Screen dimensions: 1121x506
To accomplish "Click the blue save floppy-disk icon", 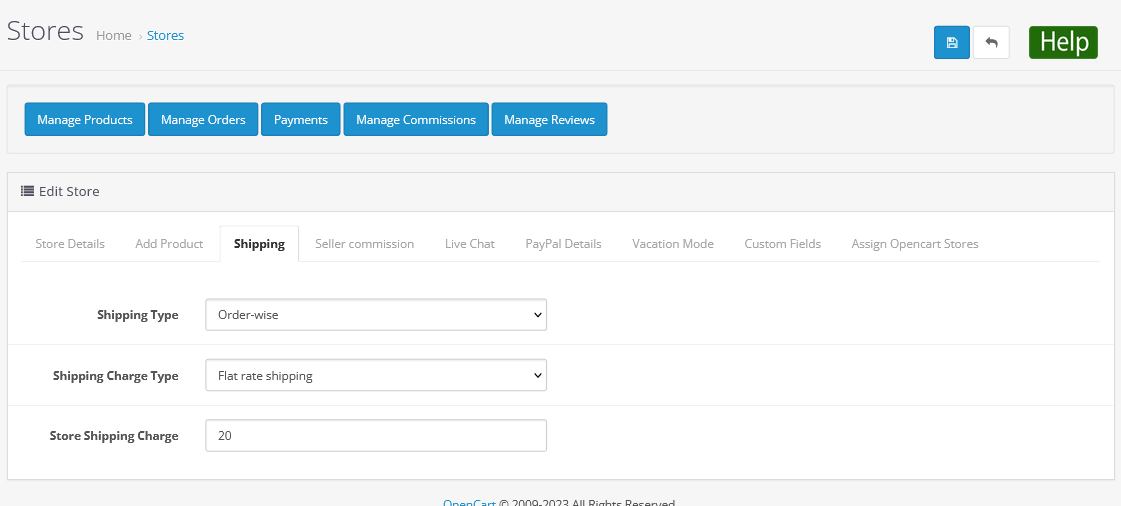I will tap(952, 42).
